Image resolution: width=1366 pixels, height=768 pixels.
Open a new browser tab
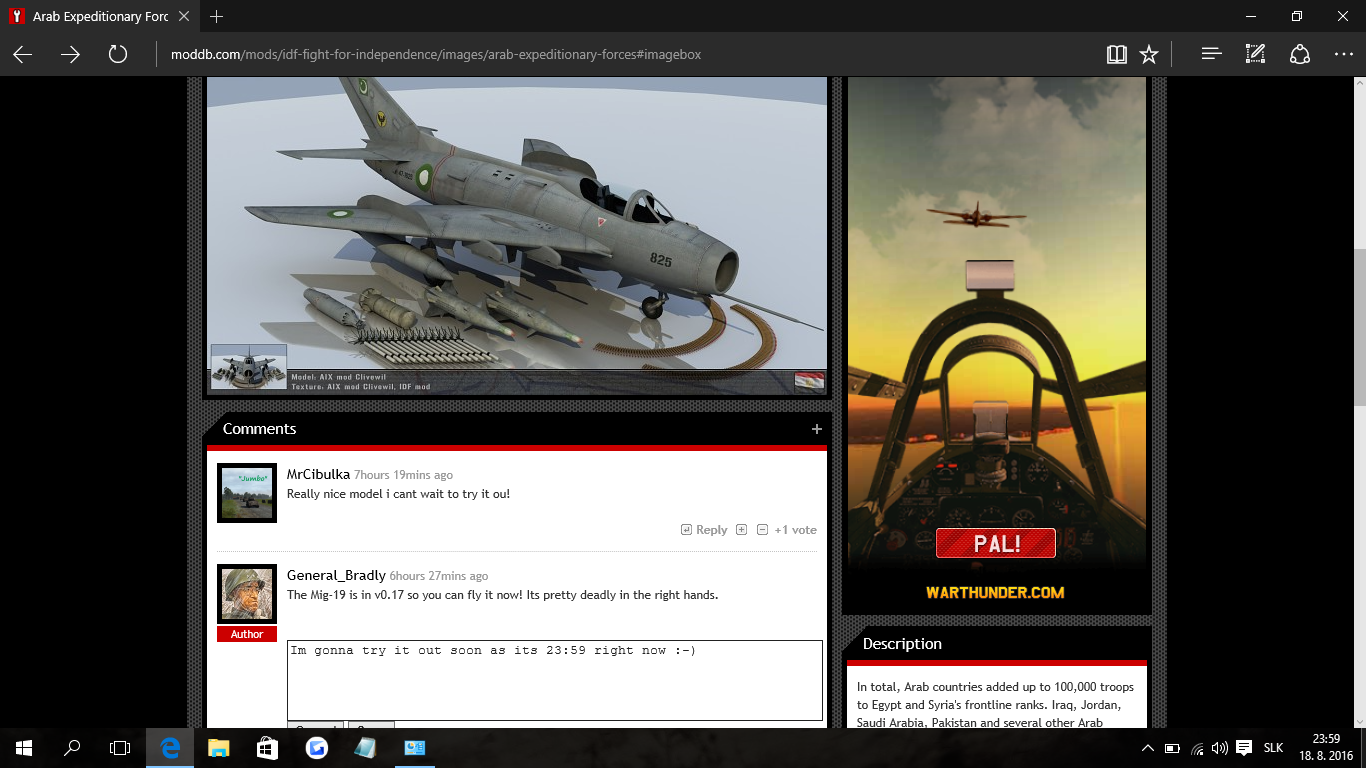(217, 17)
